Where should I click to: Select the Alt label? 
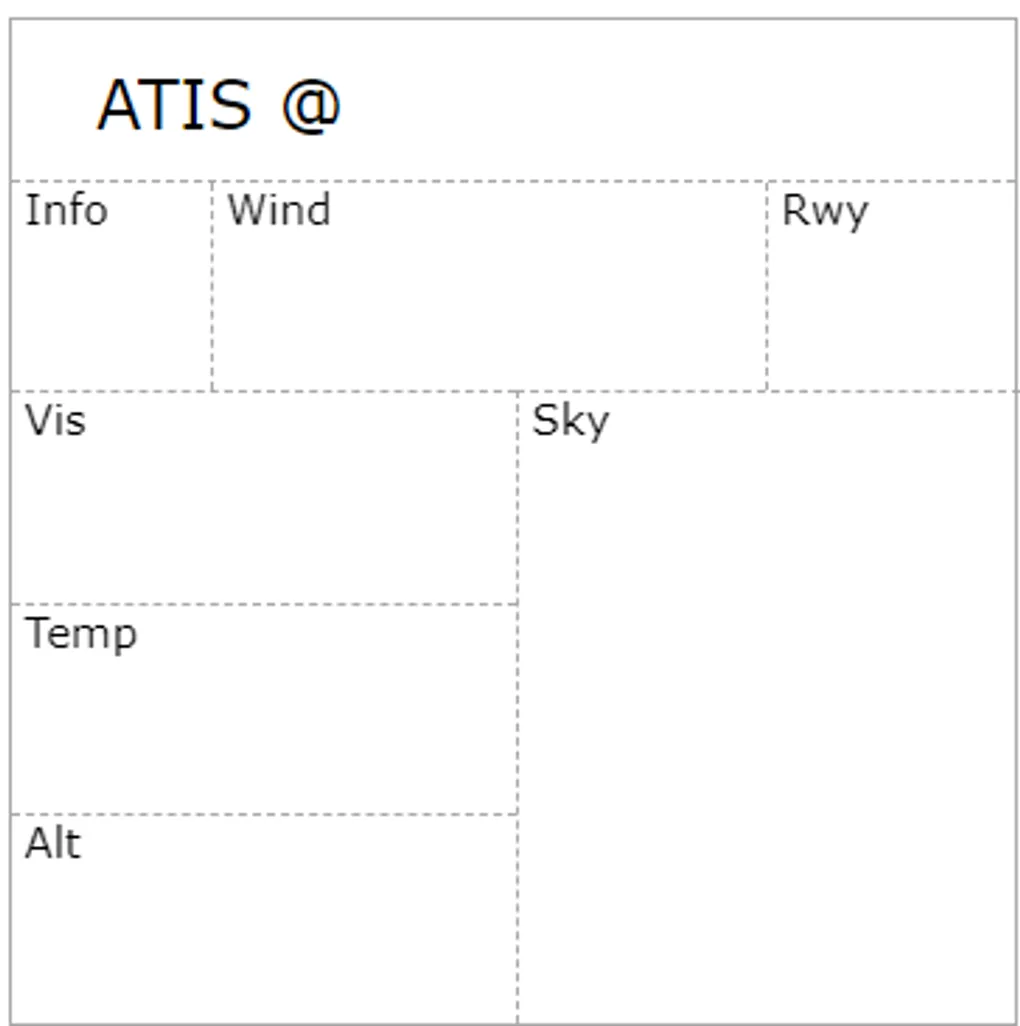pyautogui.click(x=53, y=844)
